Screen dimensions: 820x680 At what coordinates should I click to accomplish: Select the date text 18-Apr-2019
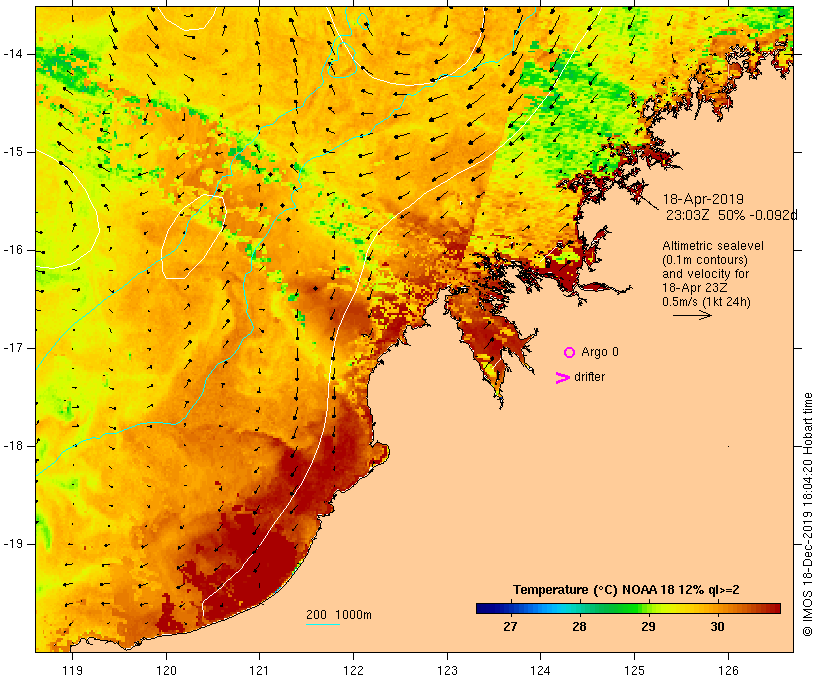(x=703, y=199)
